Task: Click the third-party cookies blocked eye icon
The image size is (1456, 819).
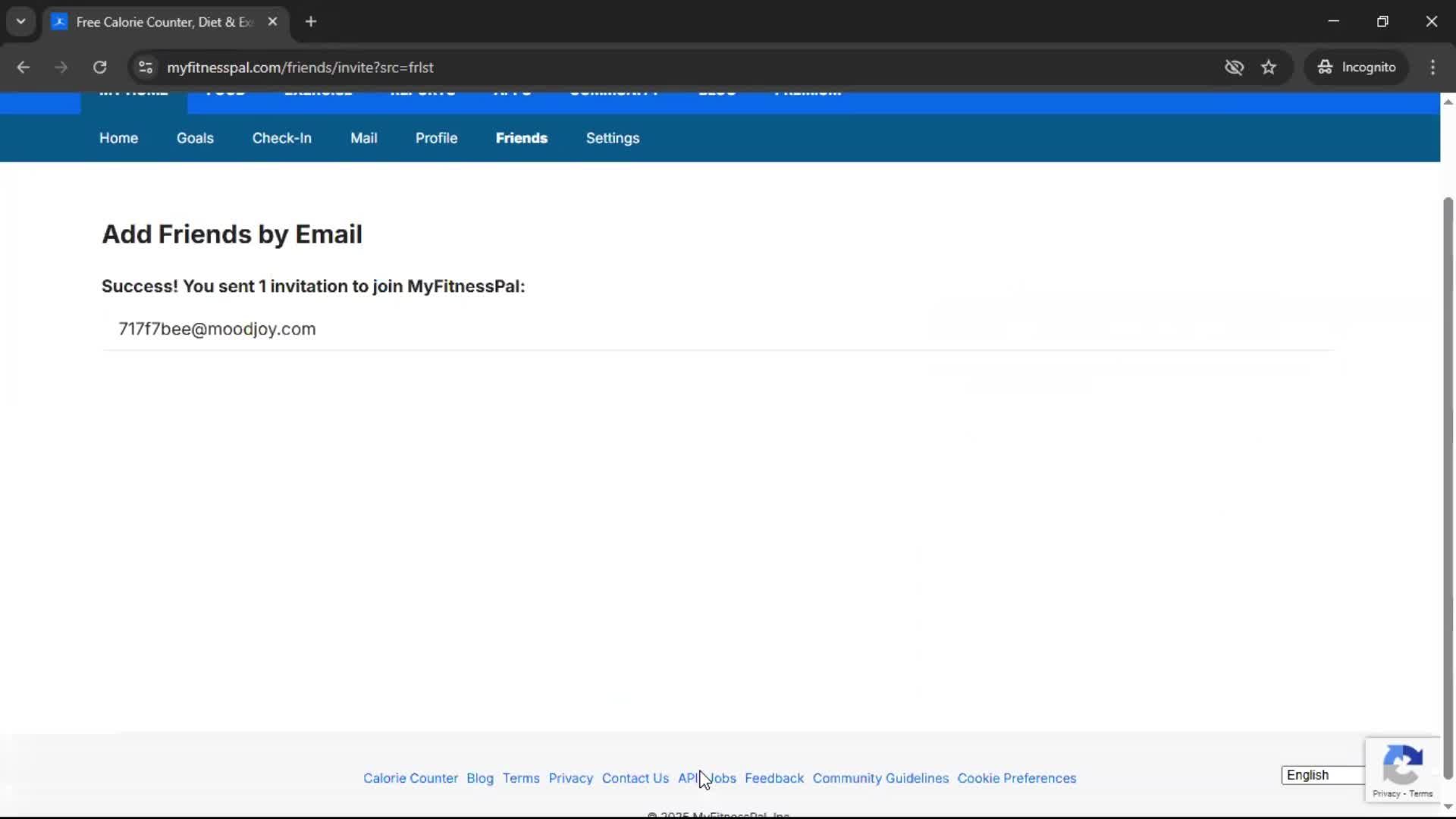Action: tap(1234, 67)
